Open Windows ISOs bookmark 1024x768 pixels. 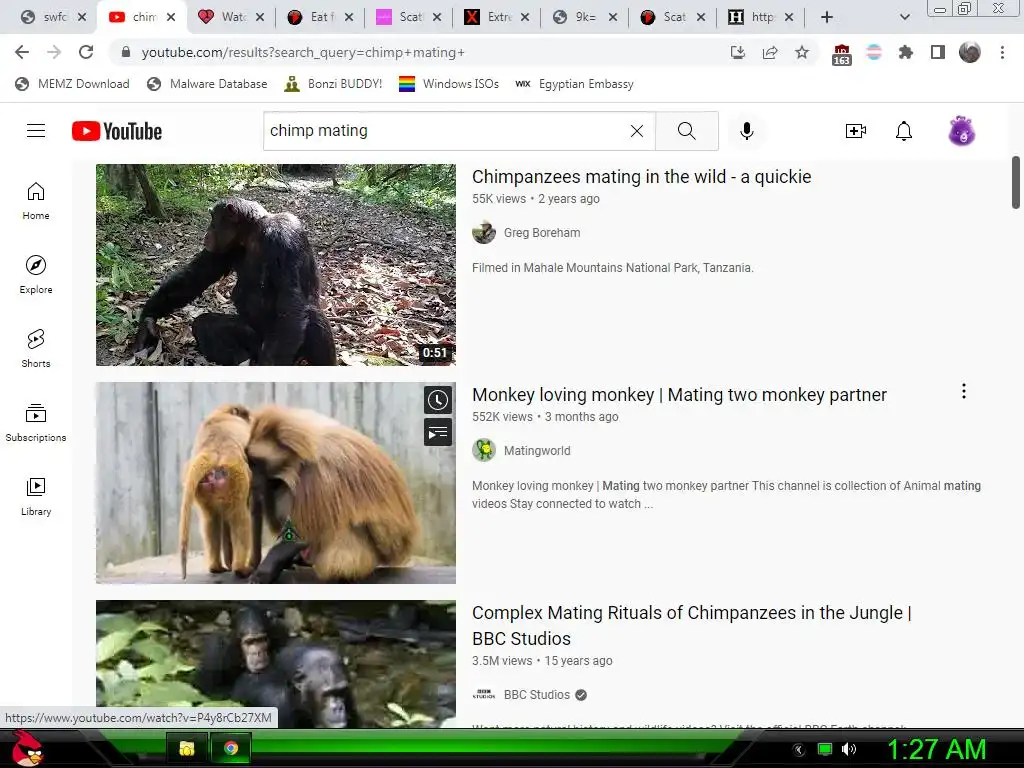tap(449, 84)
